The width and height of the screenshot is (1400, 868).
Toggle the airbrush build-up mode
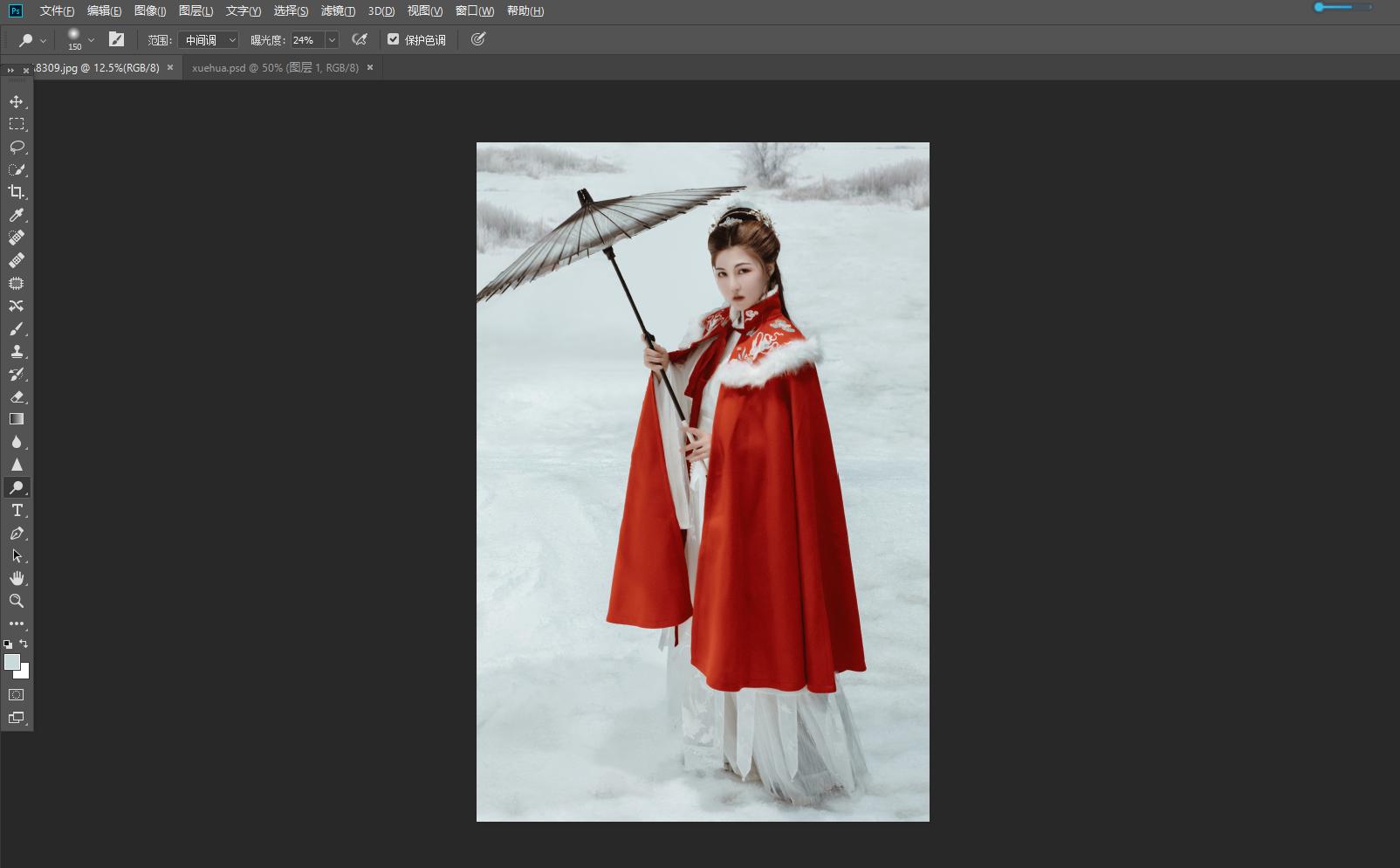point(360,39)
